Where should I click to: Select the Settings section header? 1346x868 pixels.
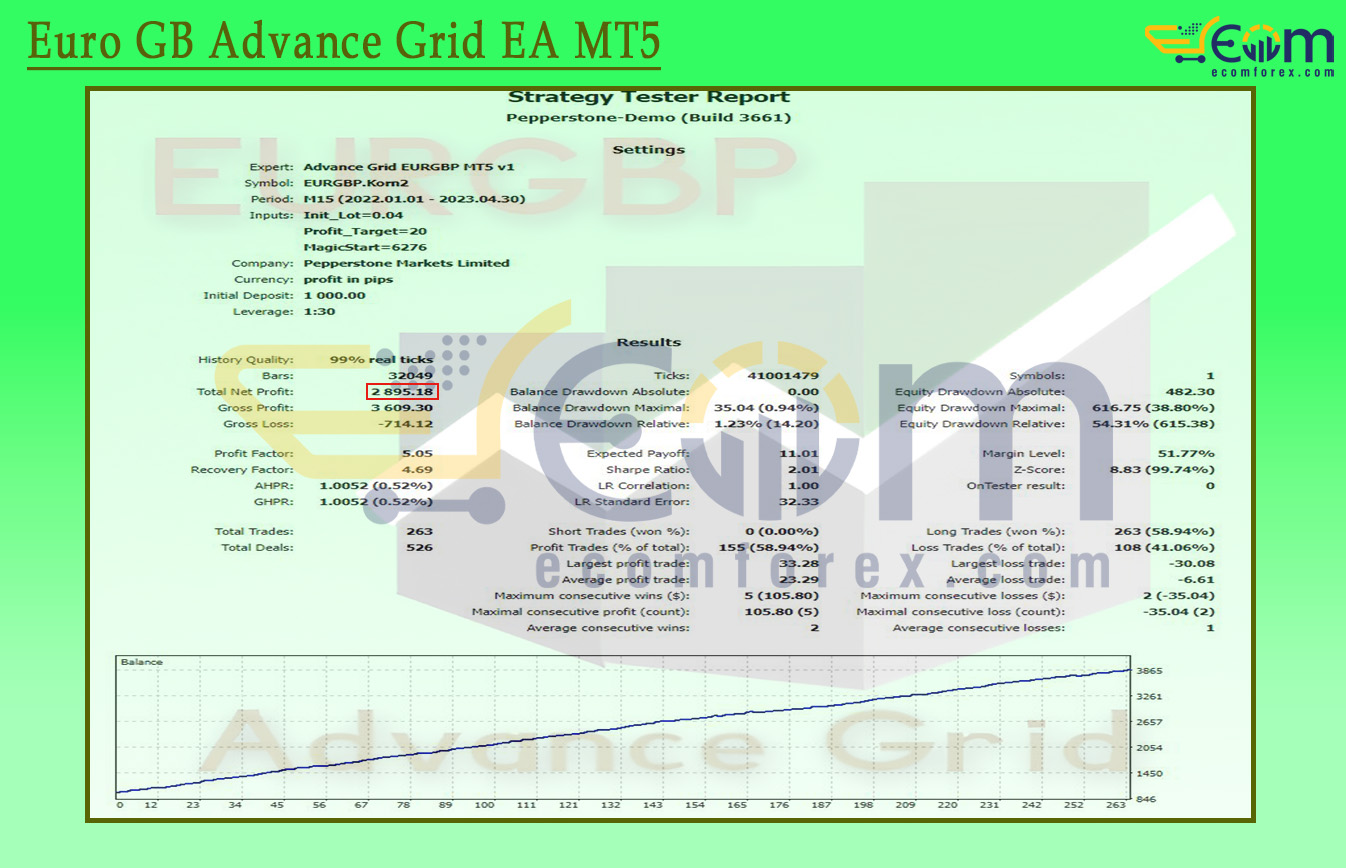click(649, 149)
